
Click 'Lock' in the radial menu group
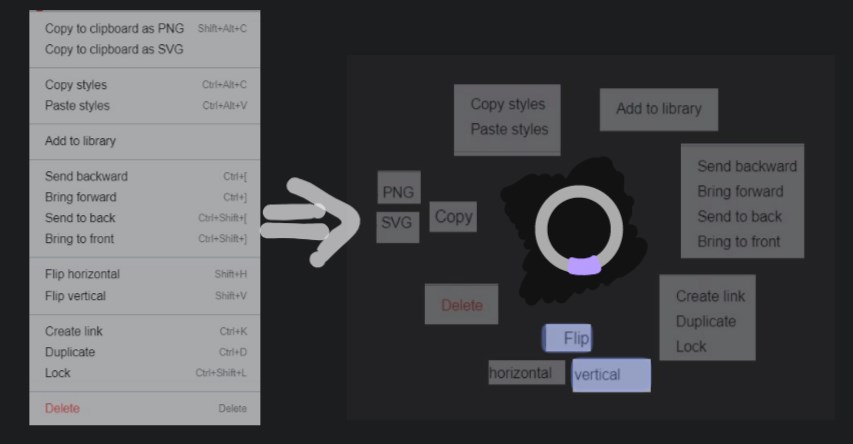691,347
